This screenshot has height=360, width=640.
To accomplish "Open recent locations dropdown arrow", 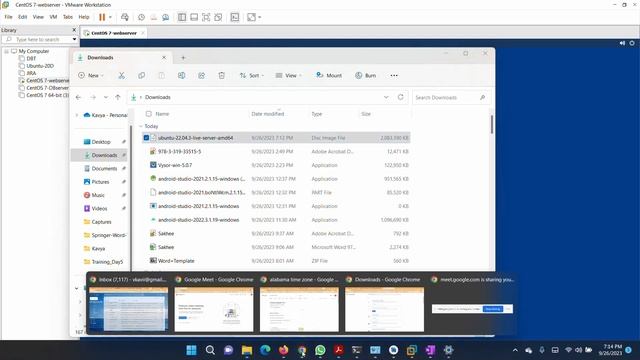I will point(106,97).
